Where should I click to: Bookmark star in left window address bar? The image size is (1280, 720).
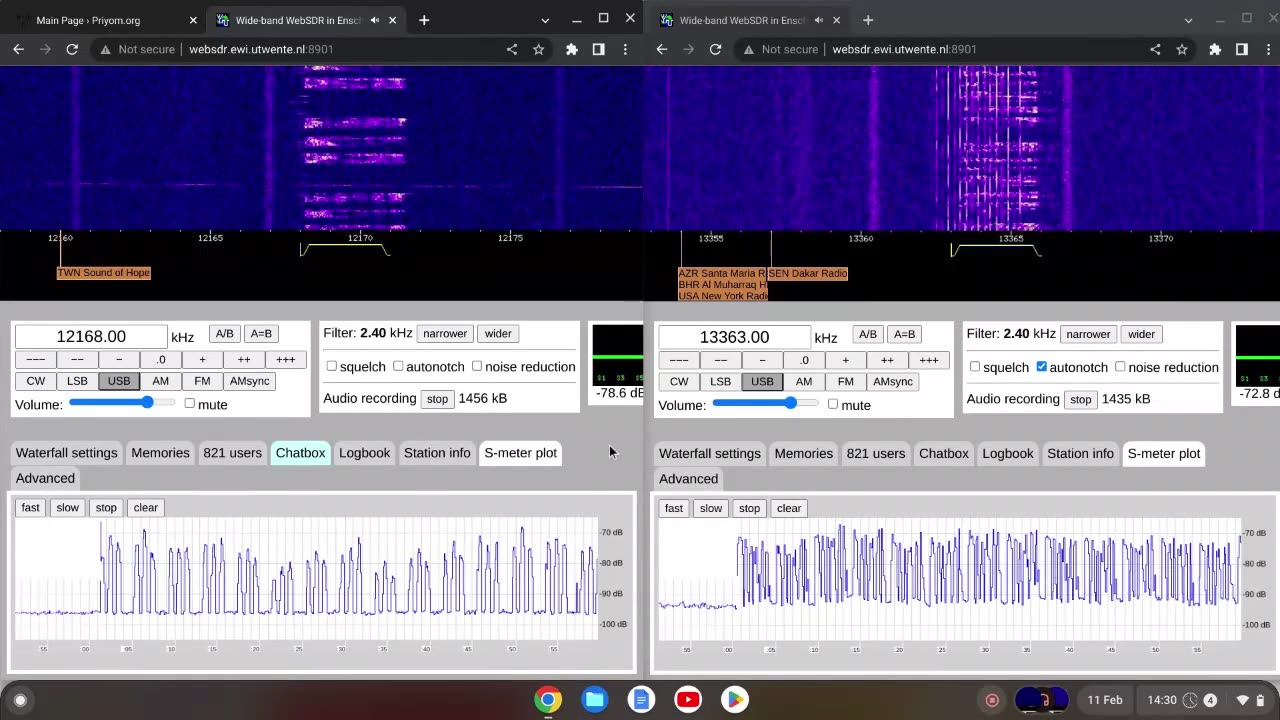538,49
